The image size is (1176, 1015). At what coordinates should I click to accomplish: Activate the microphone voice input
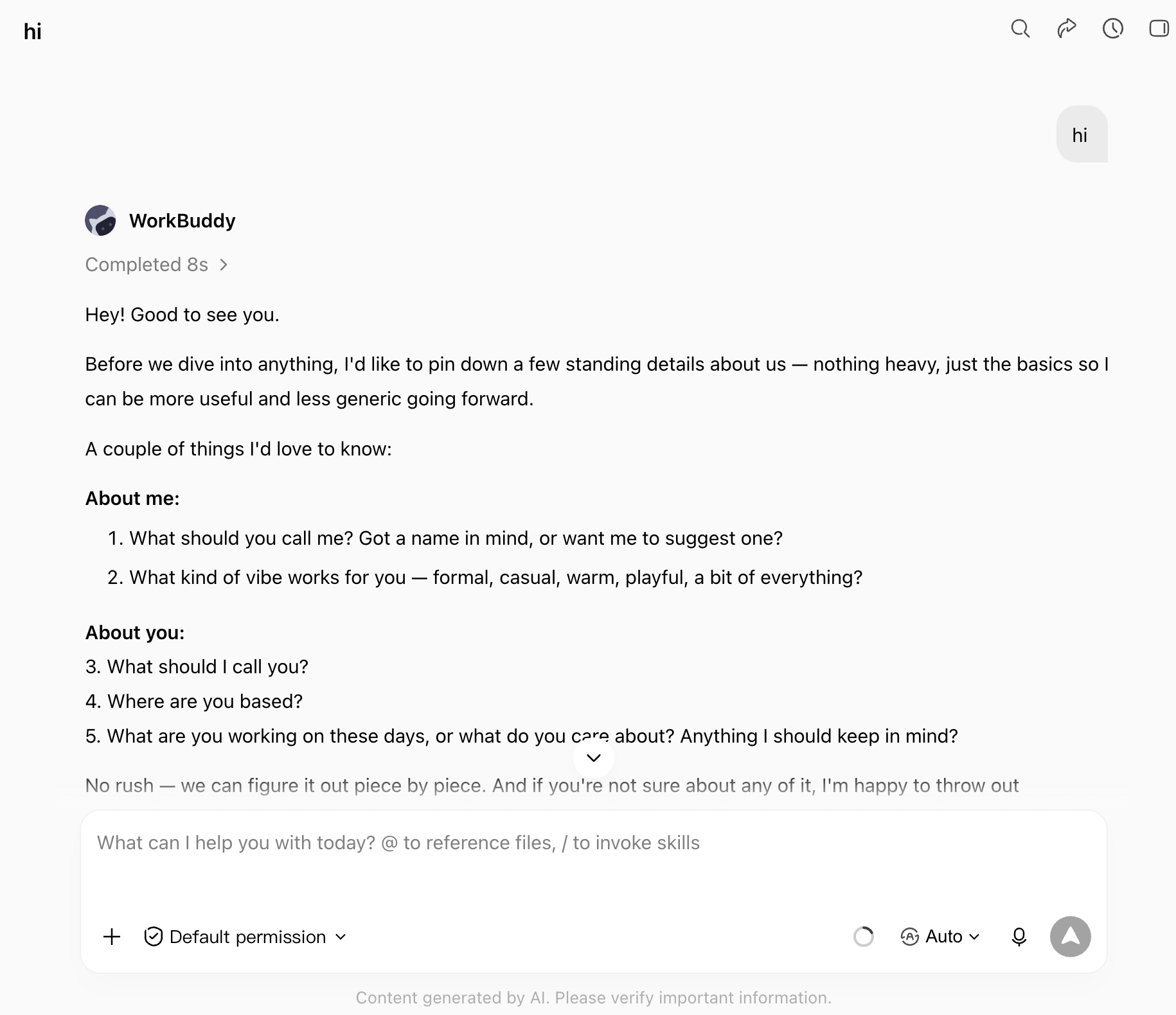1019,937
